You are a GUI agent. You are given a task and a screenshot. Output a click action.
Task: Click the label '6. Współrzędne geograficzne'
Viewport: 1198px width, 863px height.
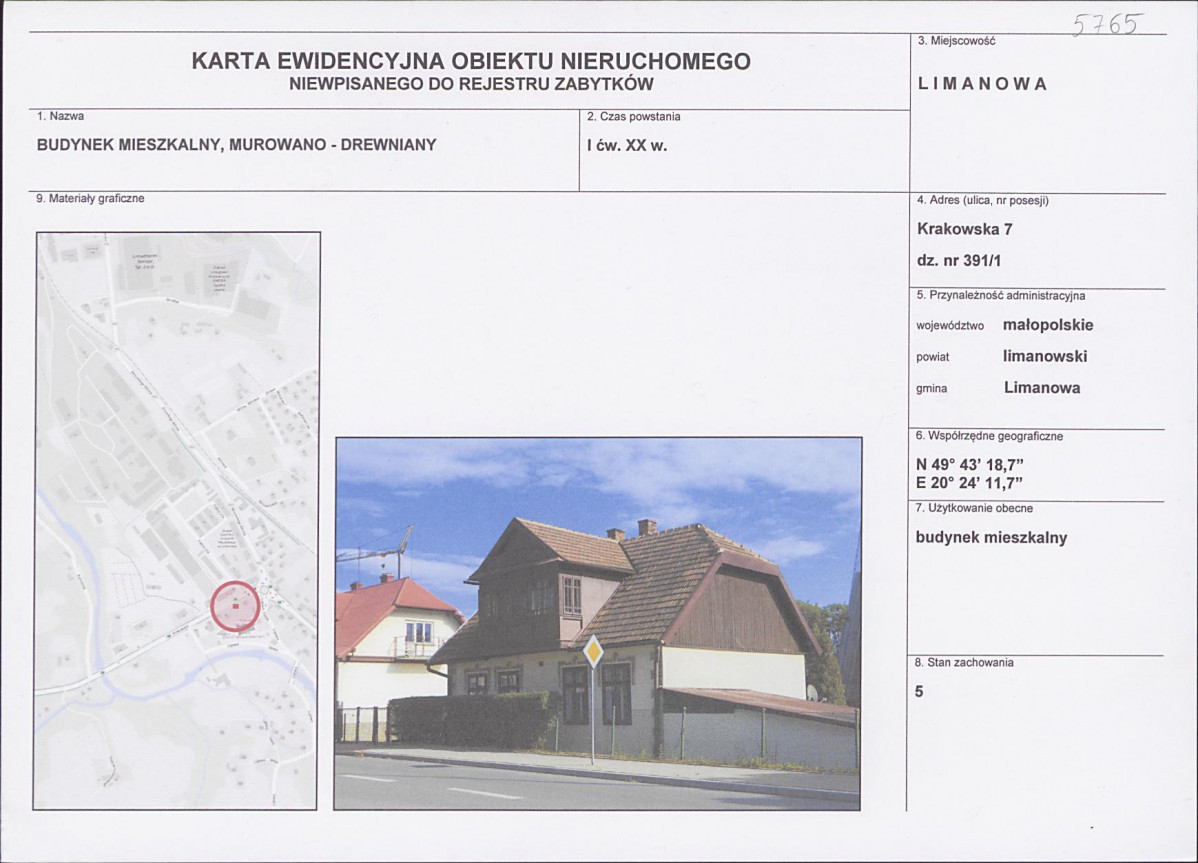pos(989,436)
